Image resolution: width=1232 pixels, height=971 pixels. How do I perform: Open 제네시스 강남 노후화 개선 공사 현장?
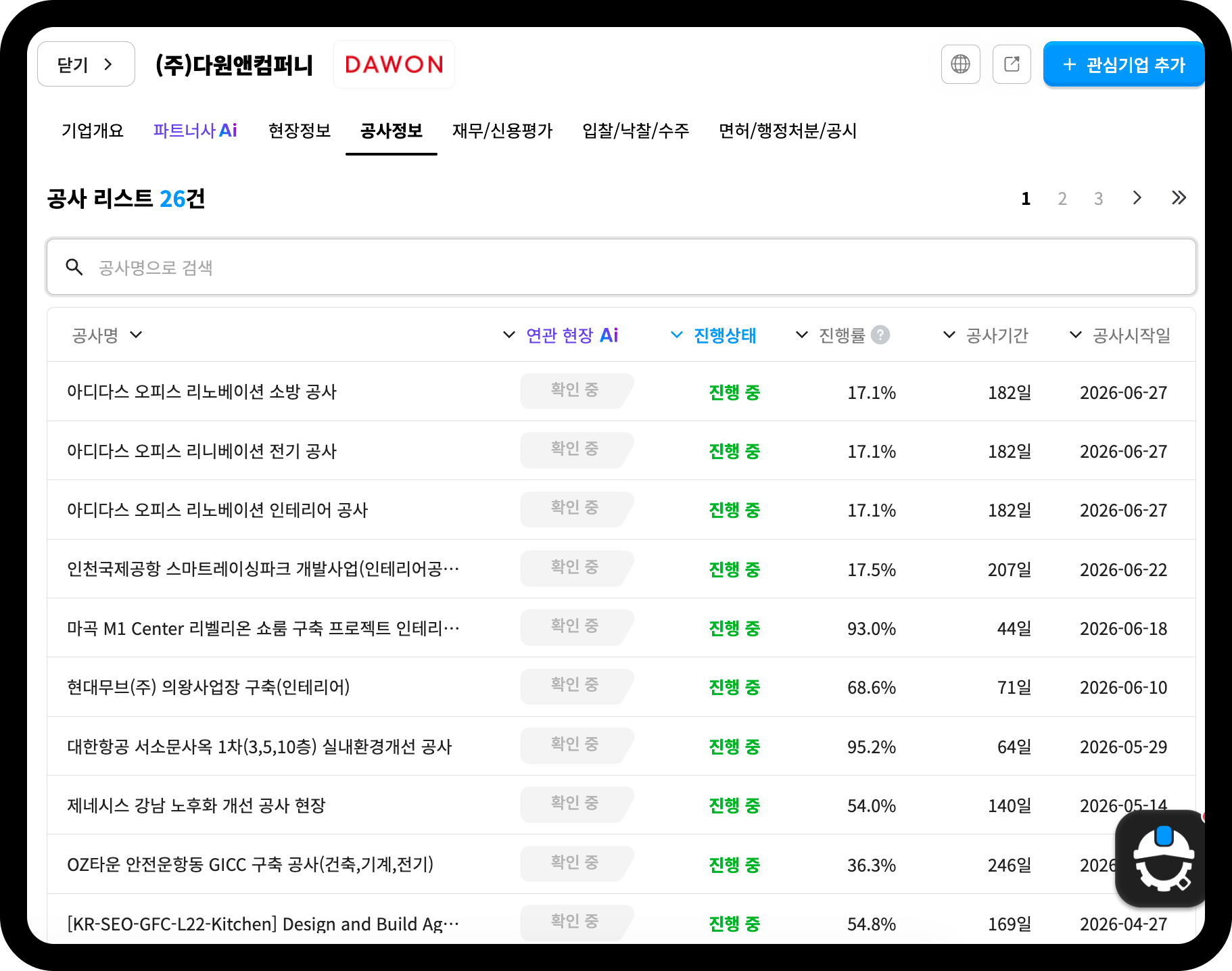(x=621, y=805)
